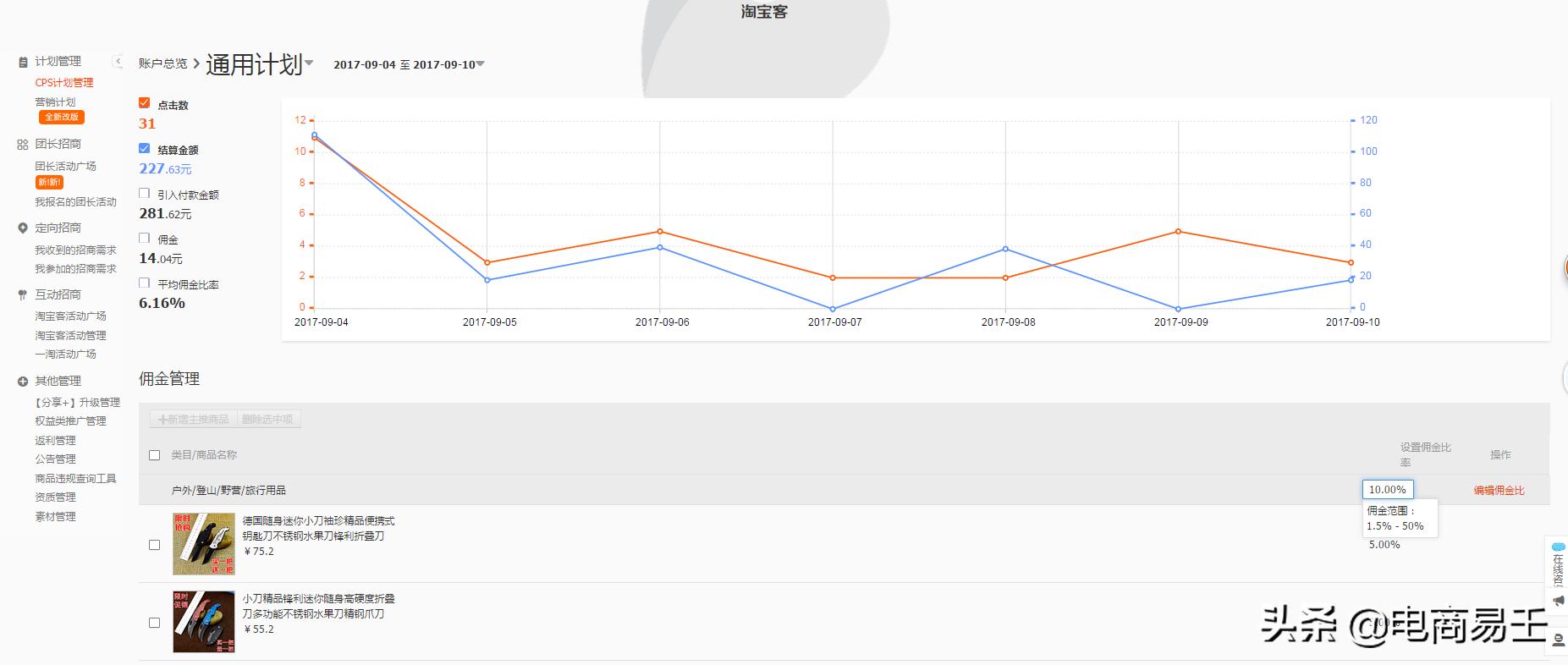This screenshot has width=1568, height=665.
Task: Tick the select-all checkbox beside 类目/商品名称
Action: tap(154, 455)
